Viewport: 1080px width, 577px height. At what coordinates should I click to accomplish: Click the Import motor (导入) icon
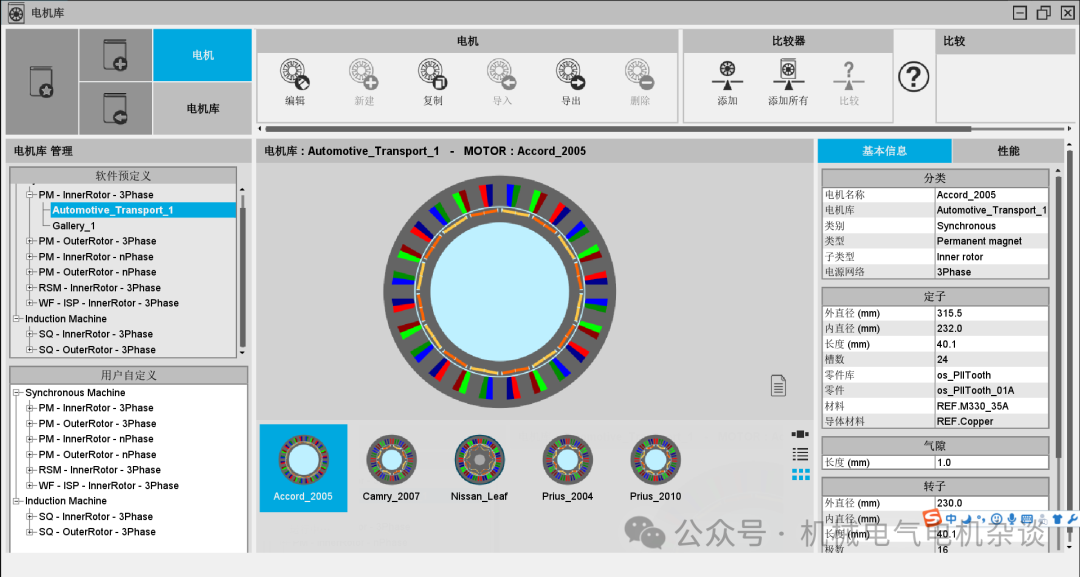[x=501, y=74]
